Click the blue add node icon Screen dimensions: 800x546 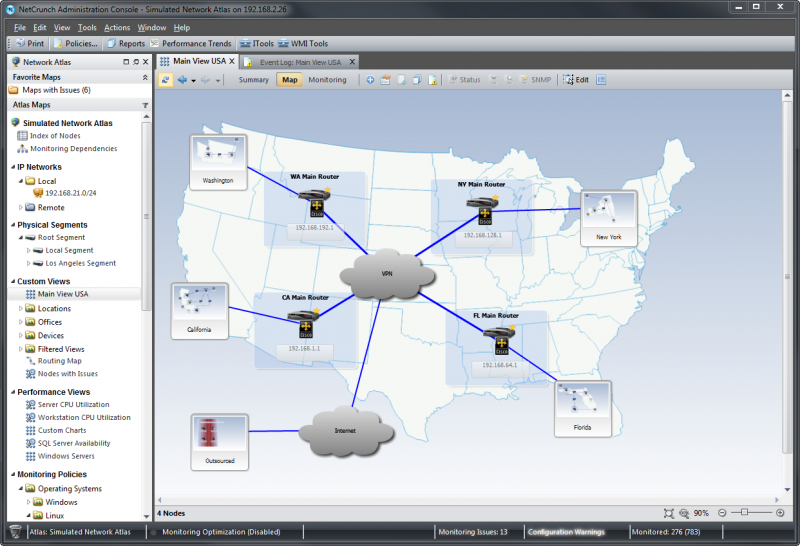pyautogui.click(x=370, y=80)
